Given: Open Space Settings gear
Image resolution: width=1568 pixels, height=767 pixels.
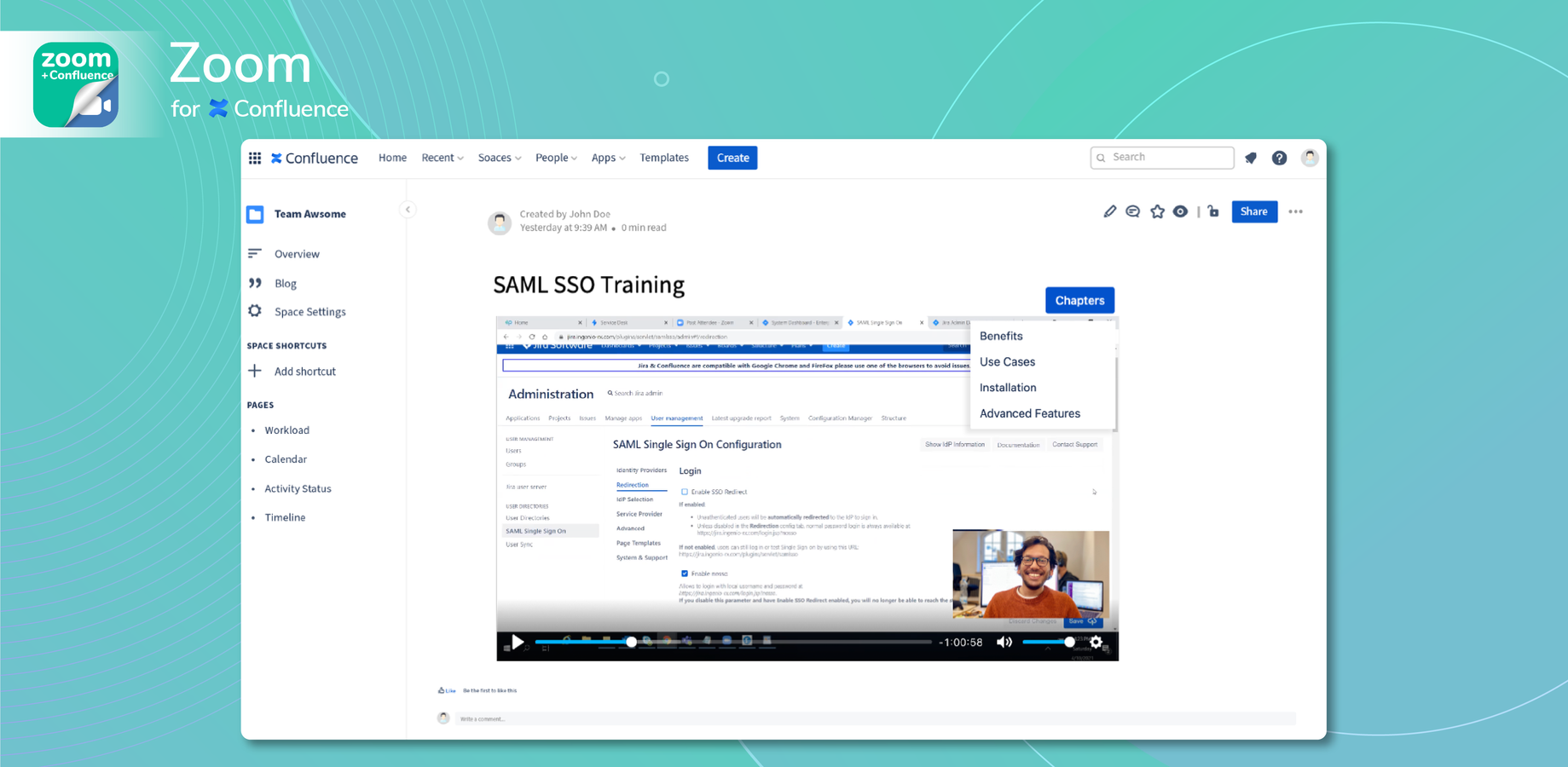Looking at the screenshot, I should (x=255, y=311).
